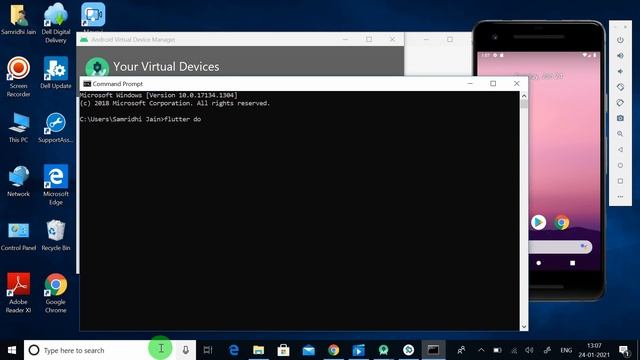The image size is (640, 360).
Task: Select Recycle Bin desktop icon
Action: click(x=56, y=235)
